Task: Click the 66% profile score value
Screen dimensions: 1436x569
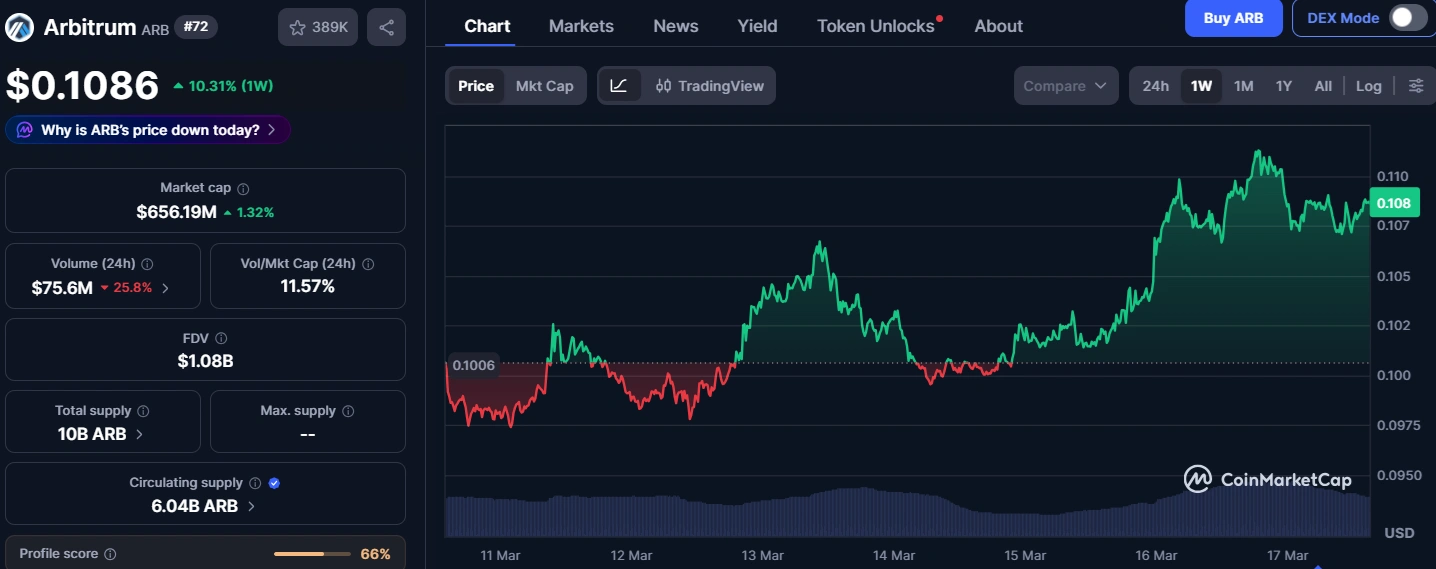Action: click(x=375, y=554)
